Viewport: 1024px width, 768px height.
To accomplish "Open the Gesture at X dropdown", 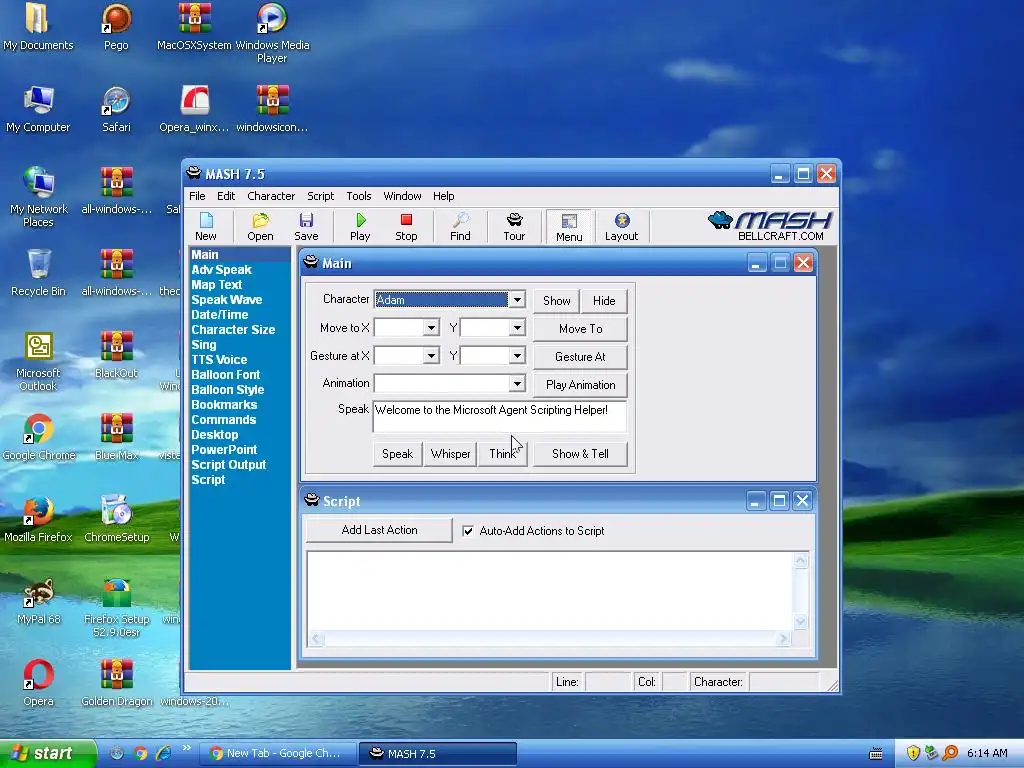I will pos(430,356).
